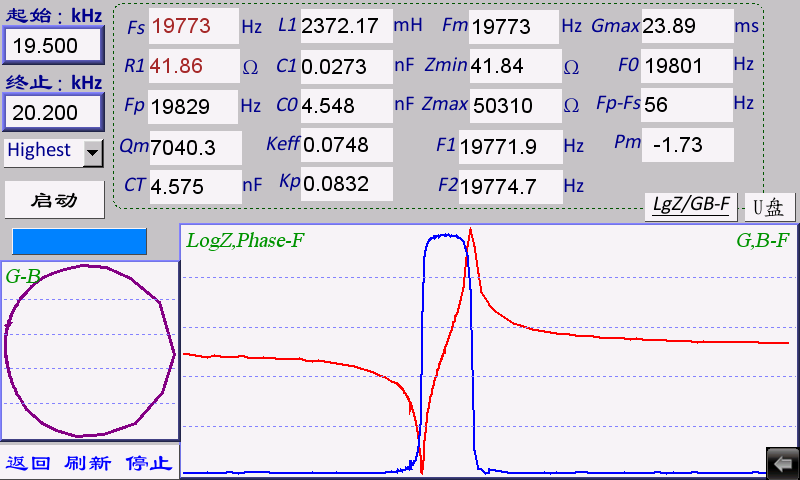Screen dimensions: 800x480
Task: Click the L1 value 2372.17
Action: 346,26
